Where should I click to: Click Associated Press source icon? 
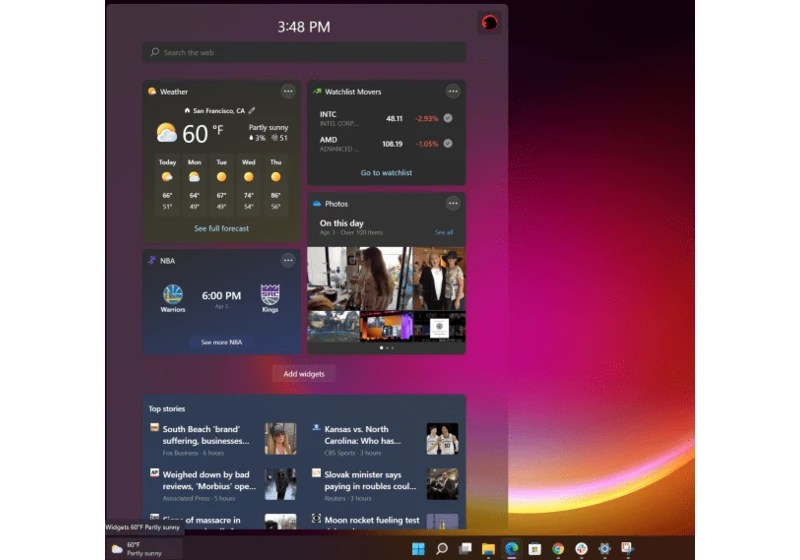tap(154, 473)
